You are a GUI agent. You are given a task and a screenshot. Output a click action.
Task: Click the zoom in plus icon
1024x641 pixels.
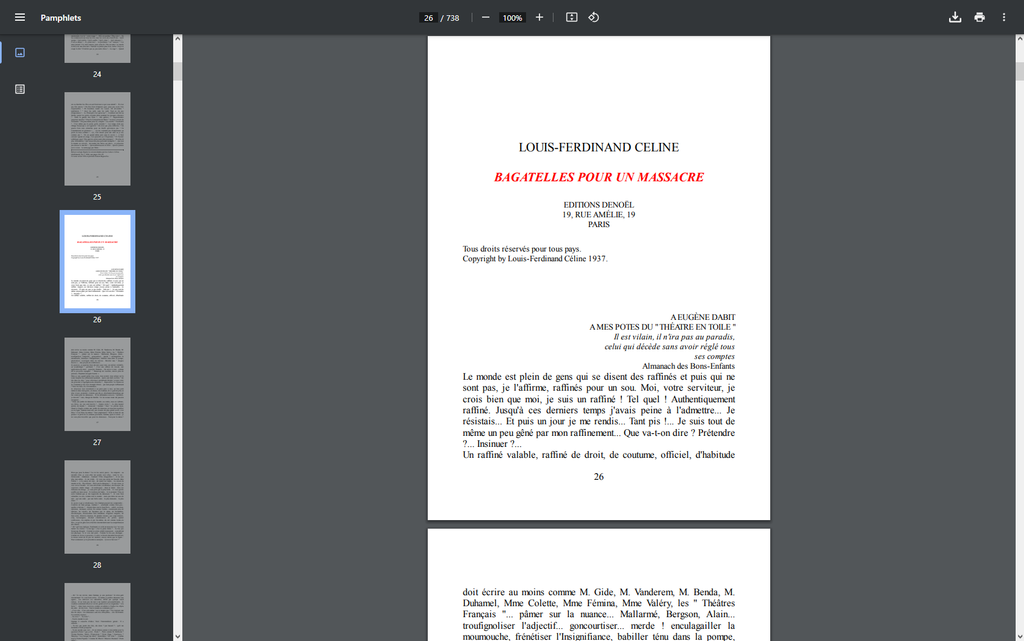click(x=539, y=18)
